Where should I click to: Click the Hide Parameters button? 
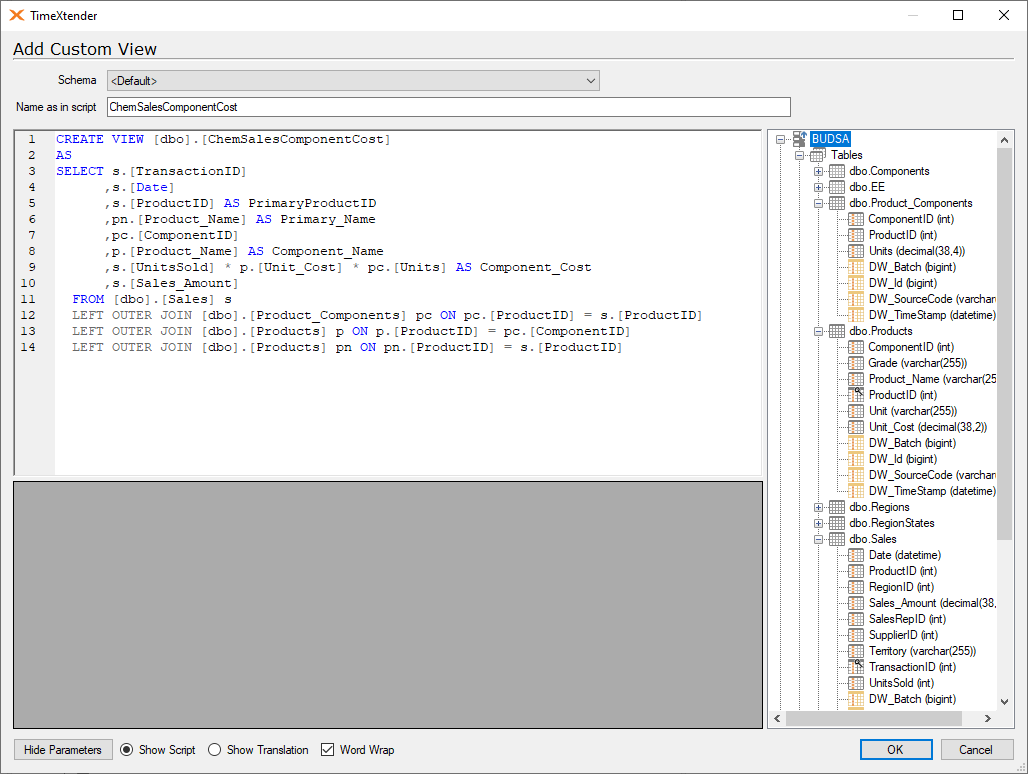(63, 750)
